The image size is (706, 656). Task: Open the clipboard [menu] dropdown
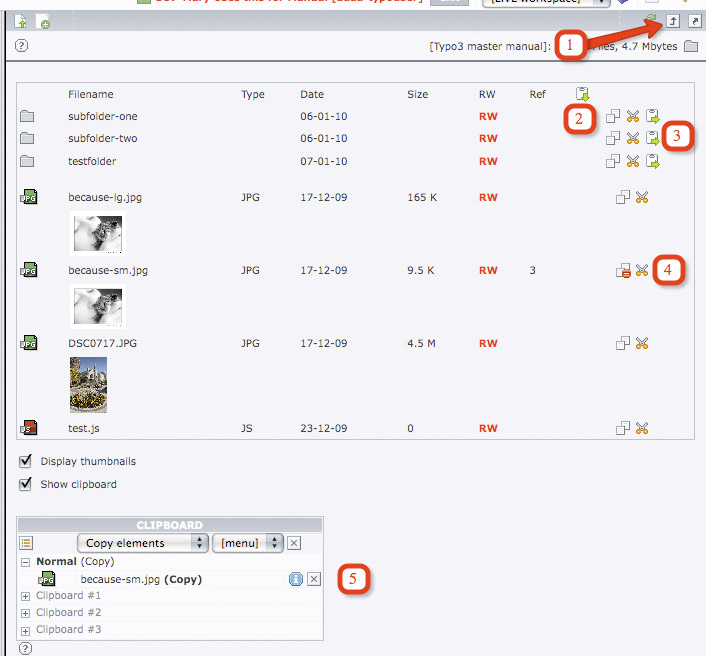tap(247, 543)
